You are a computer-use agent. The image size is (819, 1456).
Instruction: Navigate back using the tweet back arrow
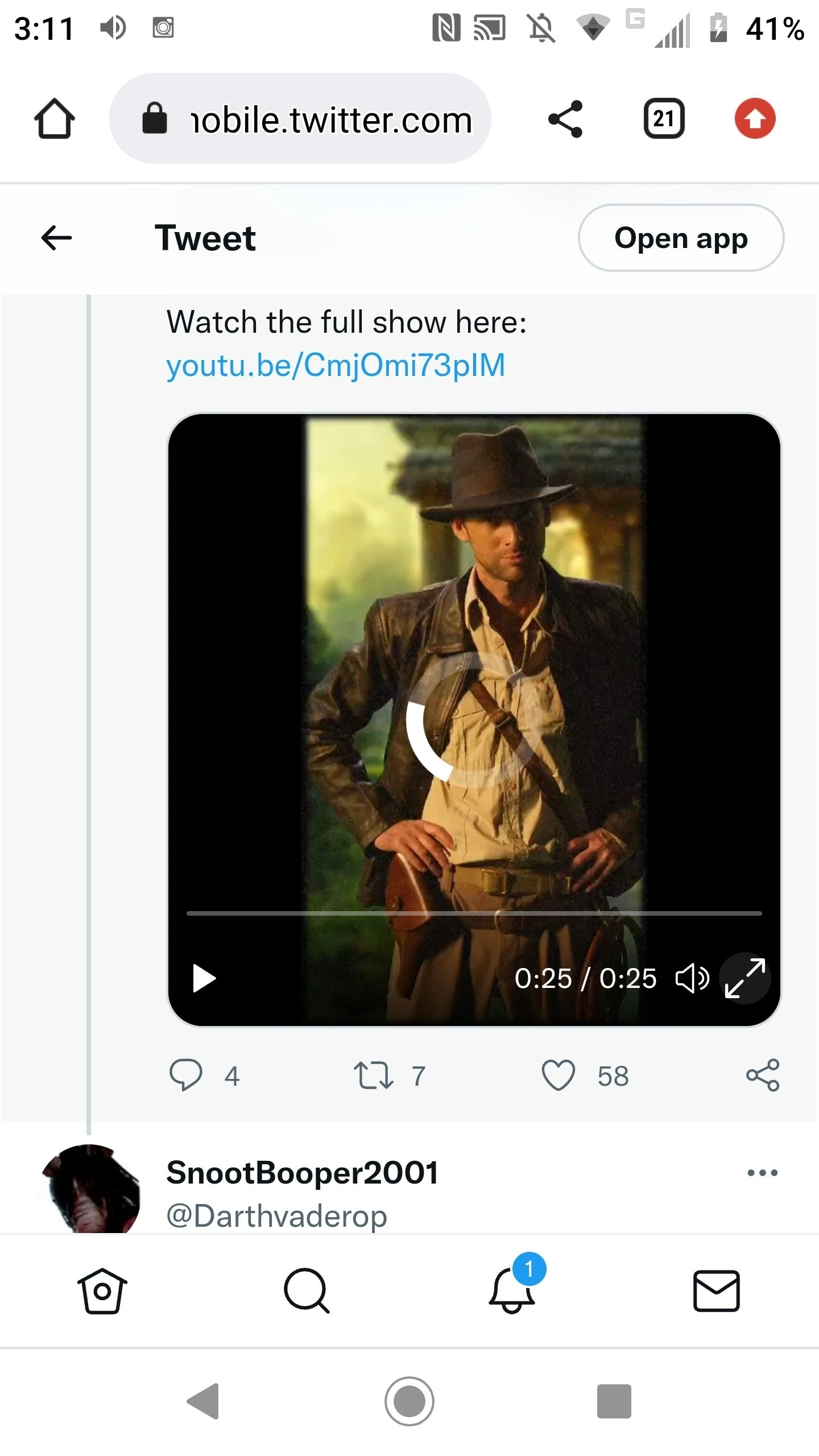click(55, 238)
